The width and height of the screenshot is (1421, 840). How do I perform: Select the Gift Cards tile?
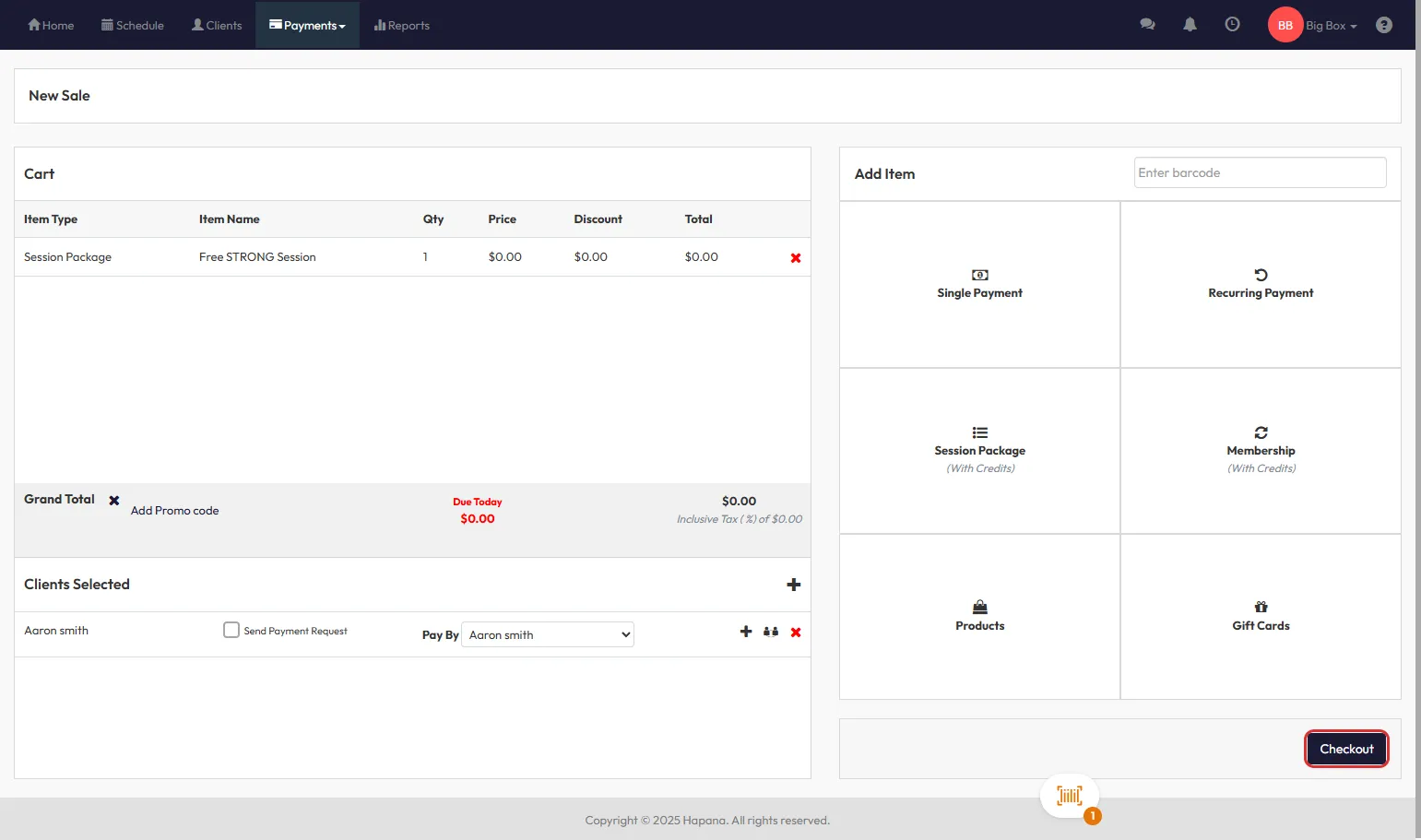coord(1261,617)
